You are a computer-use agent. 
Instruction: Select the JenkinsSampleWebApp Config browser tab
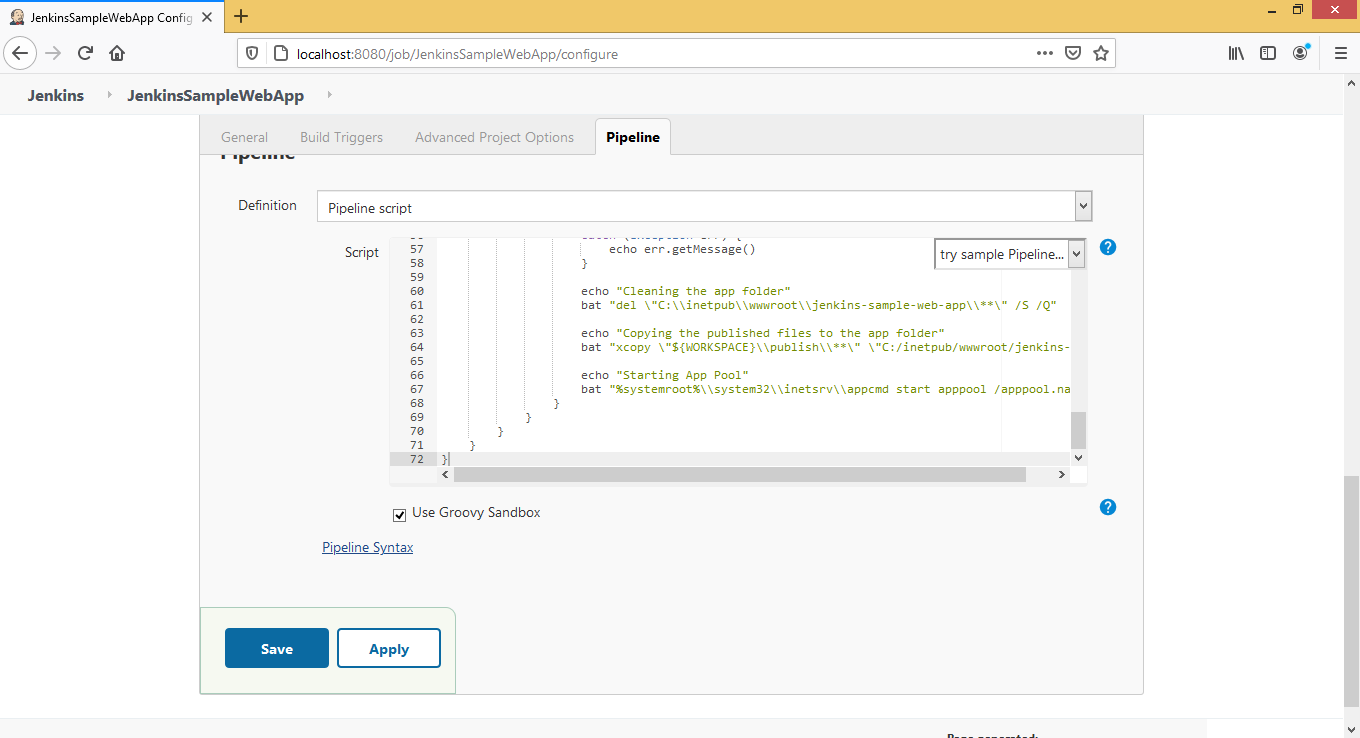(x=113, y=17)
